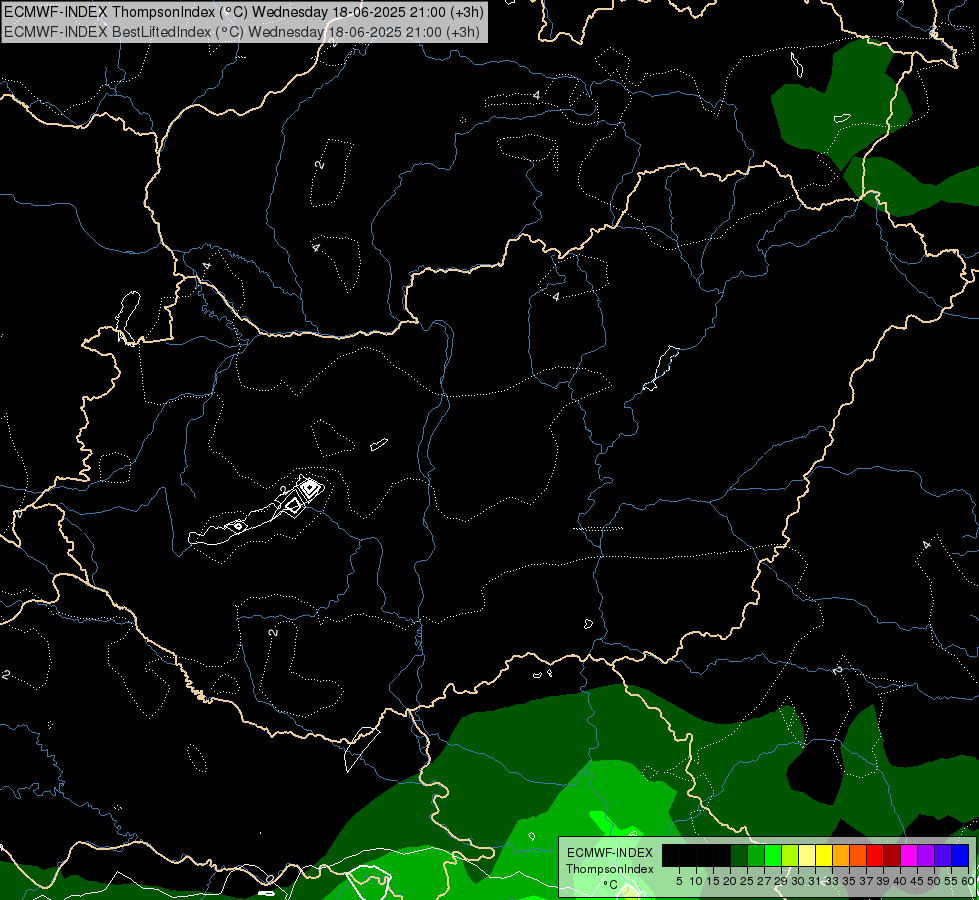
Task: Click the legend tick value '40'
Action: [x=900, y=881]
